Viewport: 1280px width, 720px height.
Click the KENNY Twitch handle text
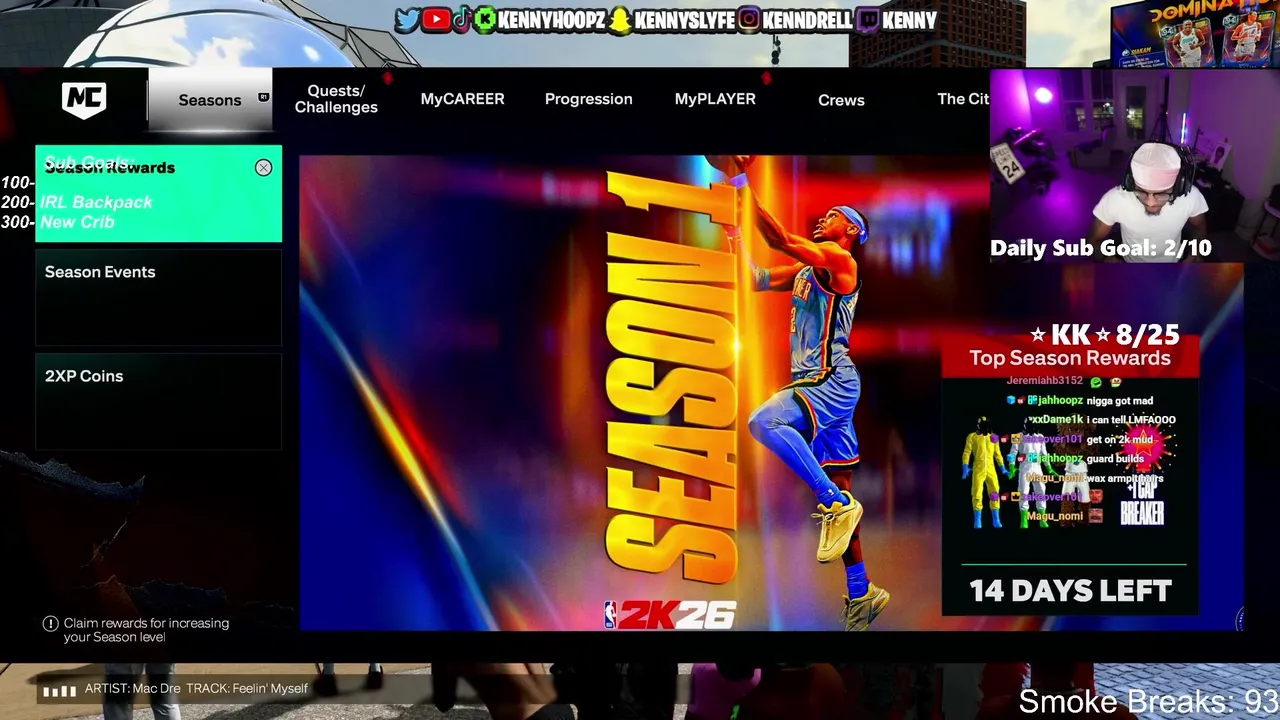(909, 20)
